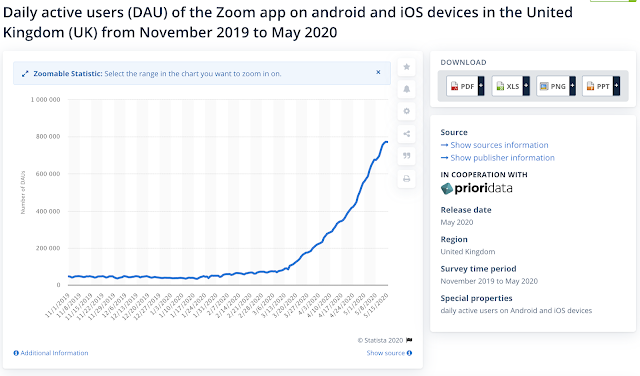
Task: Expand PNG download plus arrow
Action: click(x=572, y=86)
